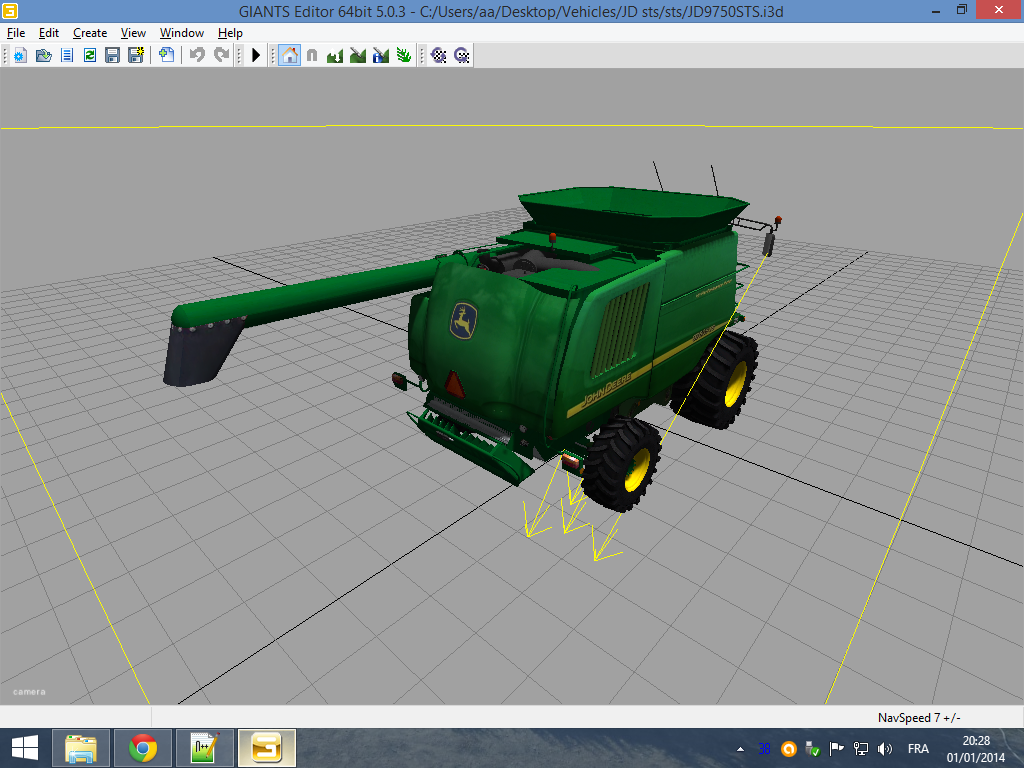
Task: Click the orange circular tray icon
Action: tap(788, 749)
